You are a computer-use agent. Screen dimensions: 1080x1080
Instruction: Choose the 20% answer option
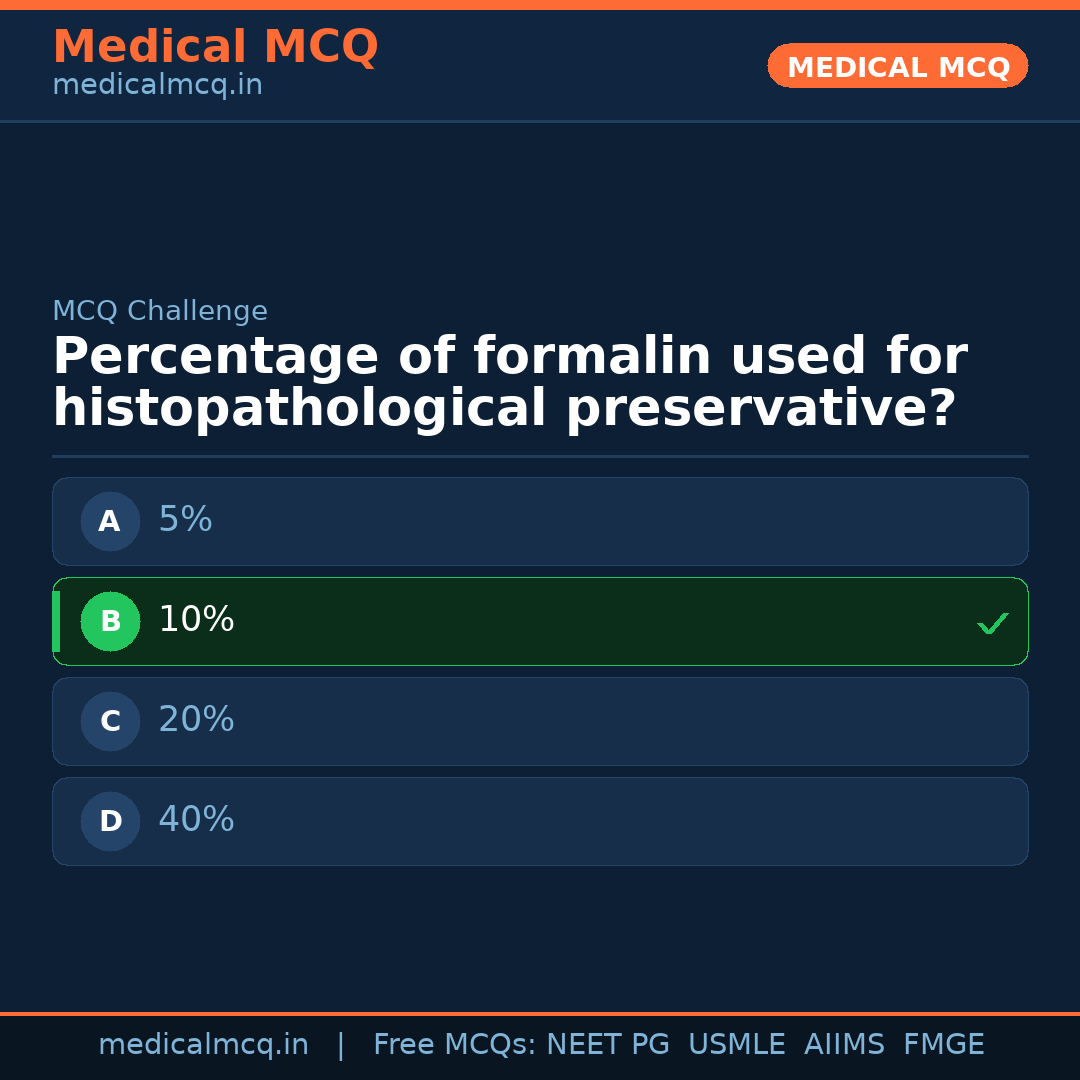[540, 721]
